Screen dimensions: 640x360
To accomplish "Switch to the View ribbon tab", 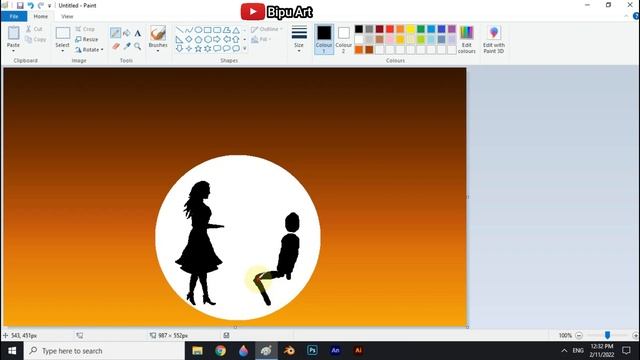I will point(67,16).
